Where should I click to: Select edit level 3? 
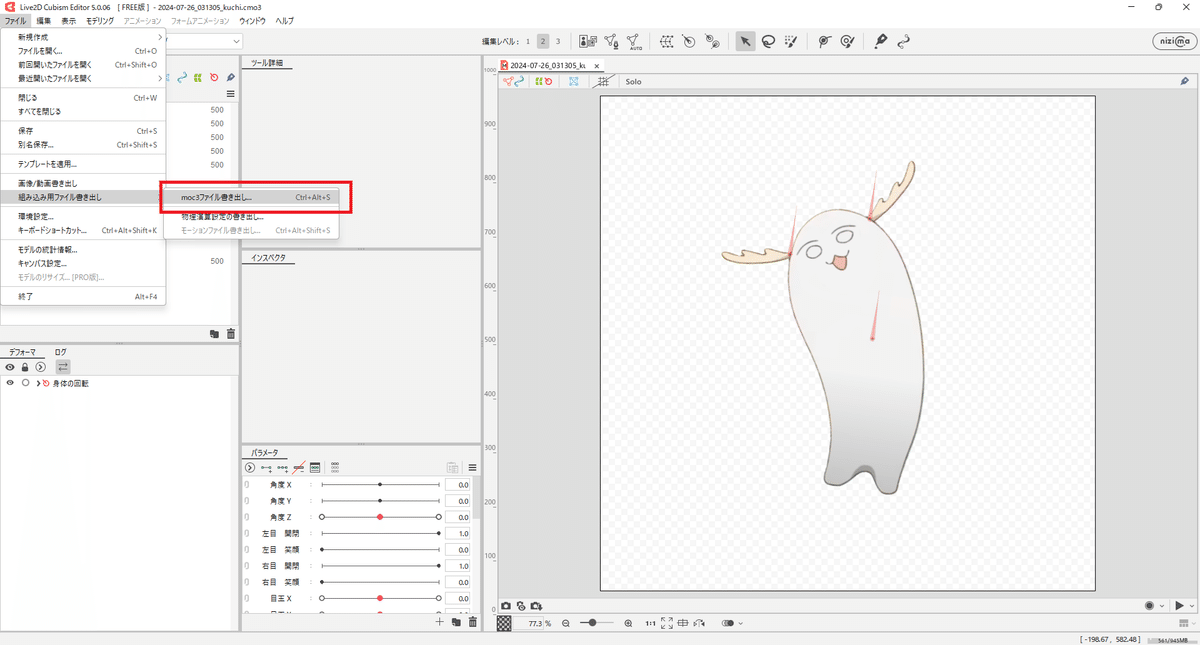point(558,41)
